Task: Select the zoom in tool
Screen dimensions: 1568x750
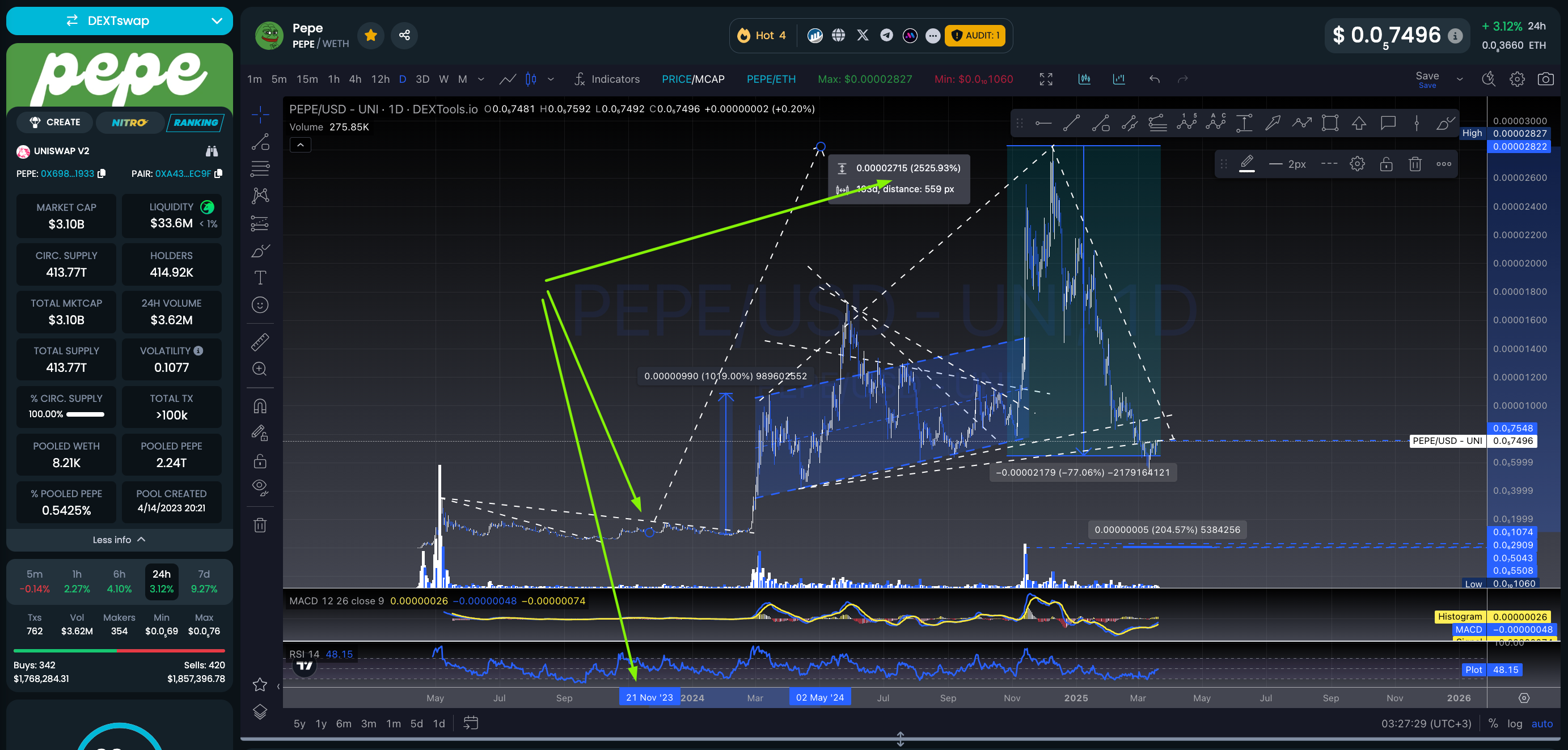Action: [x=260, y=369]
